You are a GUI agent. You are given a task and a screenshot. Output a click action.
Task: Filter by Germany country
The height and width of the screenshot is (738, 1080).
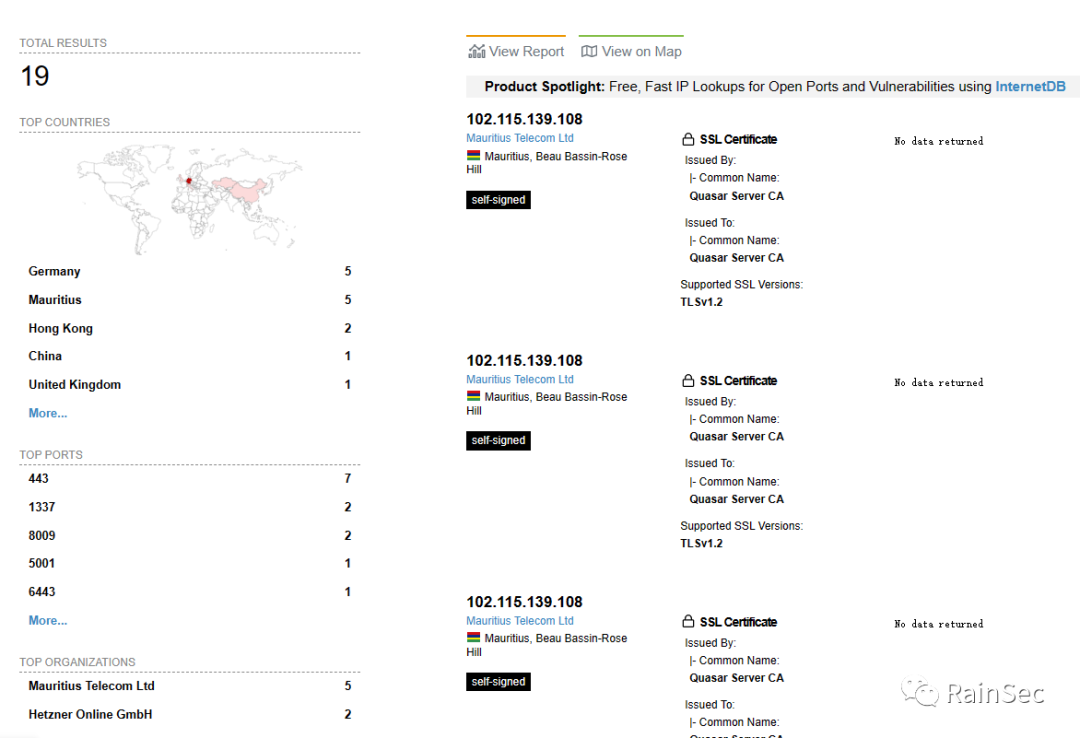point(54,271)
